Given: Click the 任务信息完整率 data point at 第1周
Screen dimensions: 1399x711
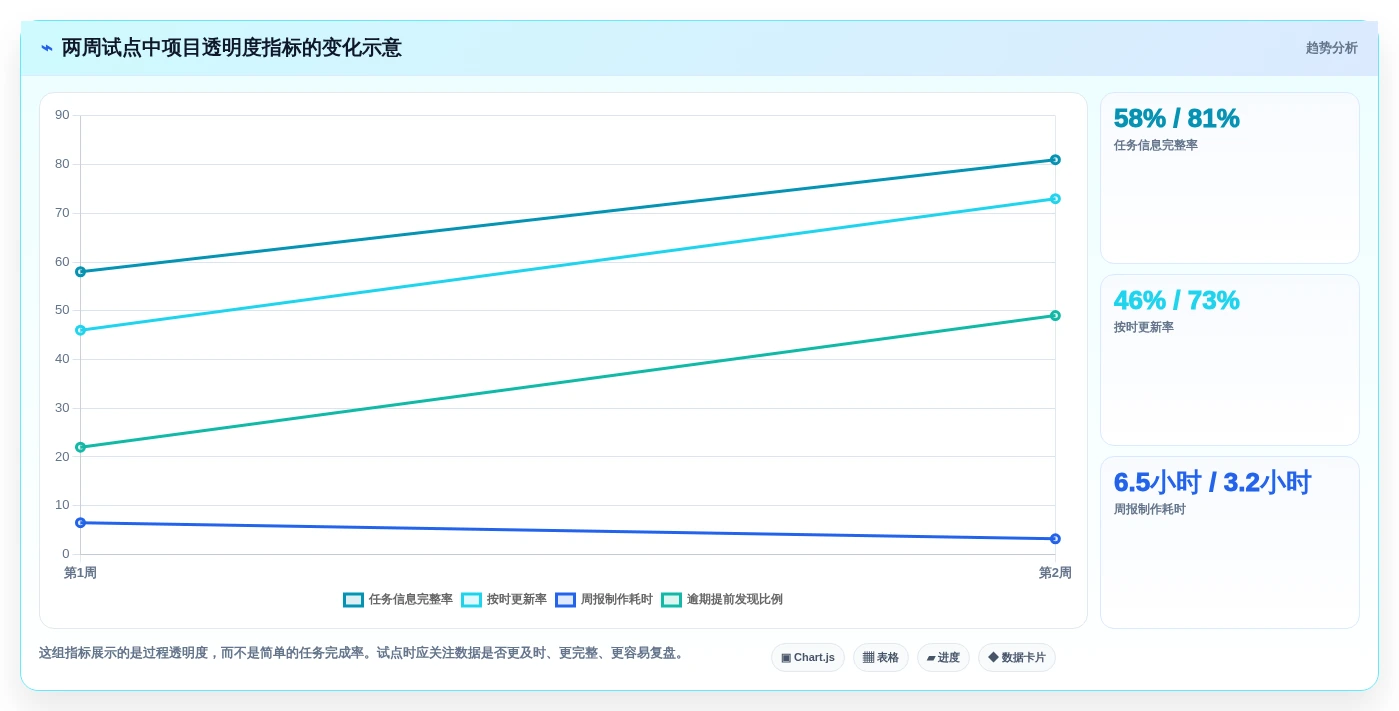Looking at the screenshot, I should [x=80, y=272].
